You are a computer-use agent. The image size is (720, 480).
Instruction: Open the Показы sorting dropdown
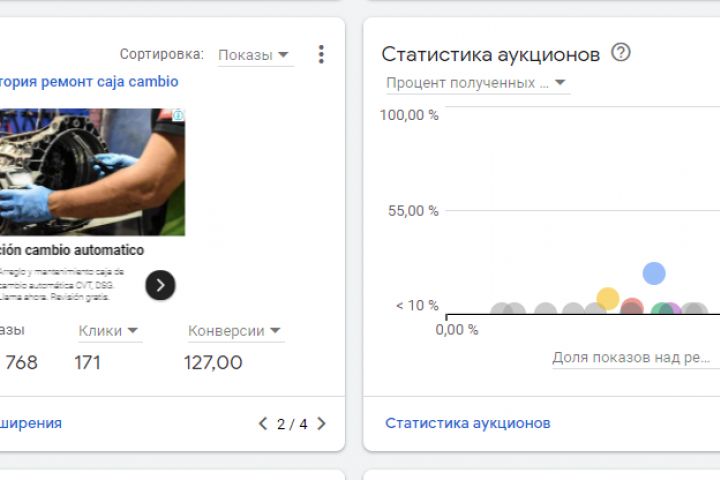click(254, 55)
